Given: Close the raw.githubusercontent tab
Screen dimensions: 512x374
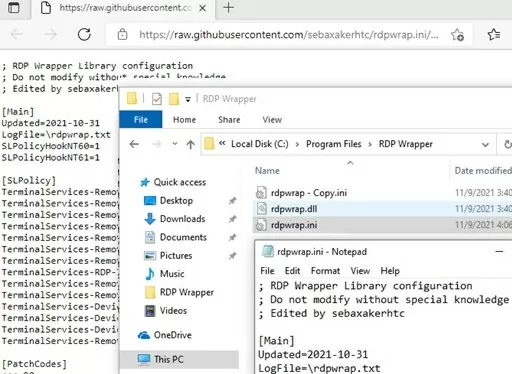Looking at the screenshot, I should [202, 8].
